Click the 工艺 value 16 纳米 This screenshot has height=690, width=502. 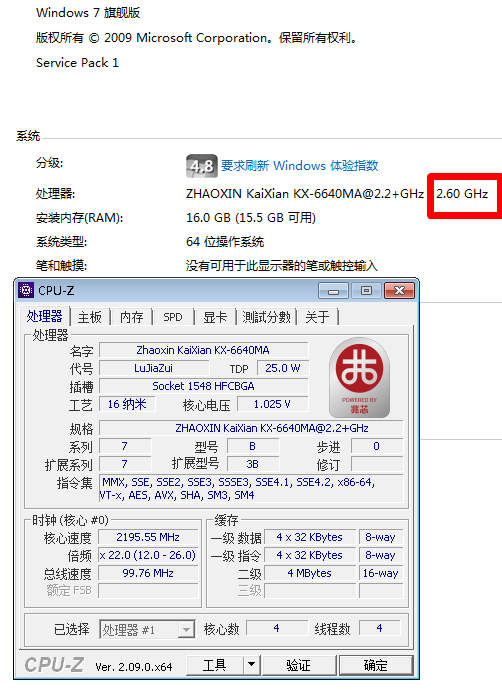pos(127,404)
